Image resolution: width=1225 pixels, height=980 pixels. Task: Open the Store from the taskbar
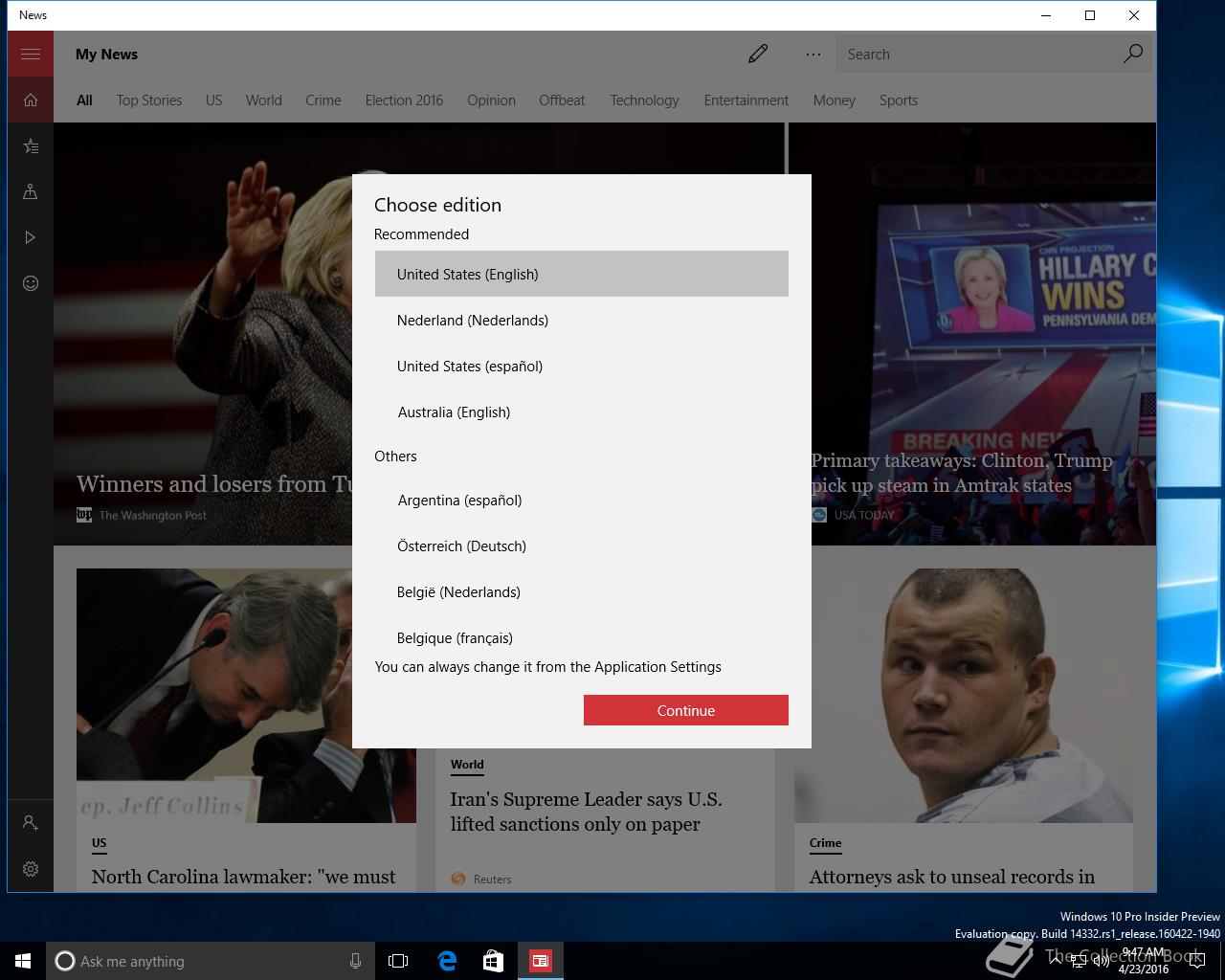tap(493, 961)
